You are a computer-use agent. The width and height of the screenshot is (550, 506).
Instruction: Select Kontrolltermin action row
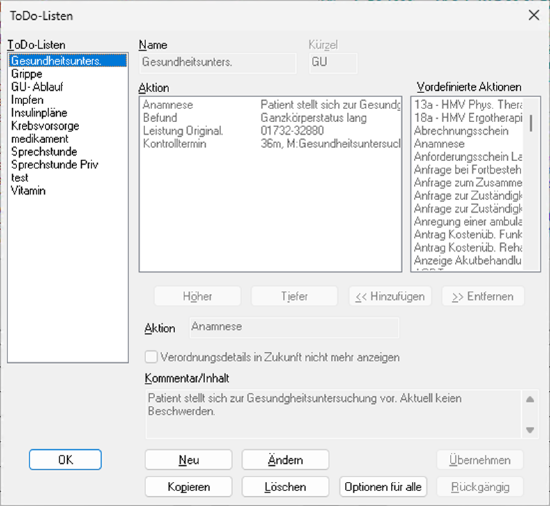pyautogui.click(x=270, y=143)
